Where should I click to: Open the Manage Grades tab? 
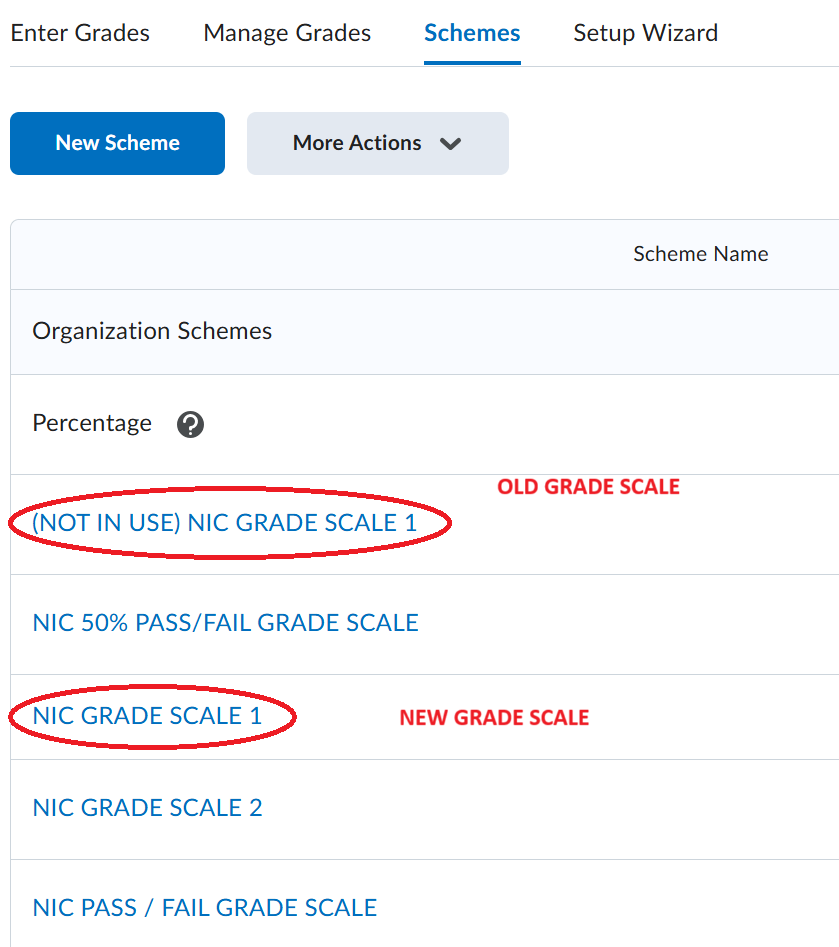(x=287, y=33)
